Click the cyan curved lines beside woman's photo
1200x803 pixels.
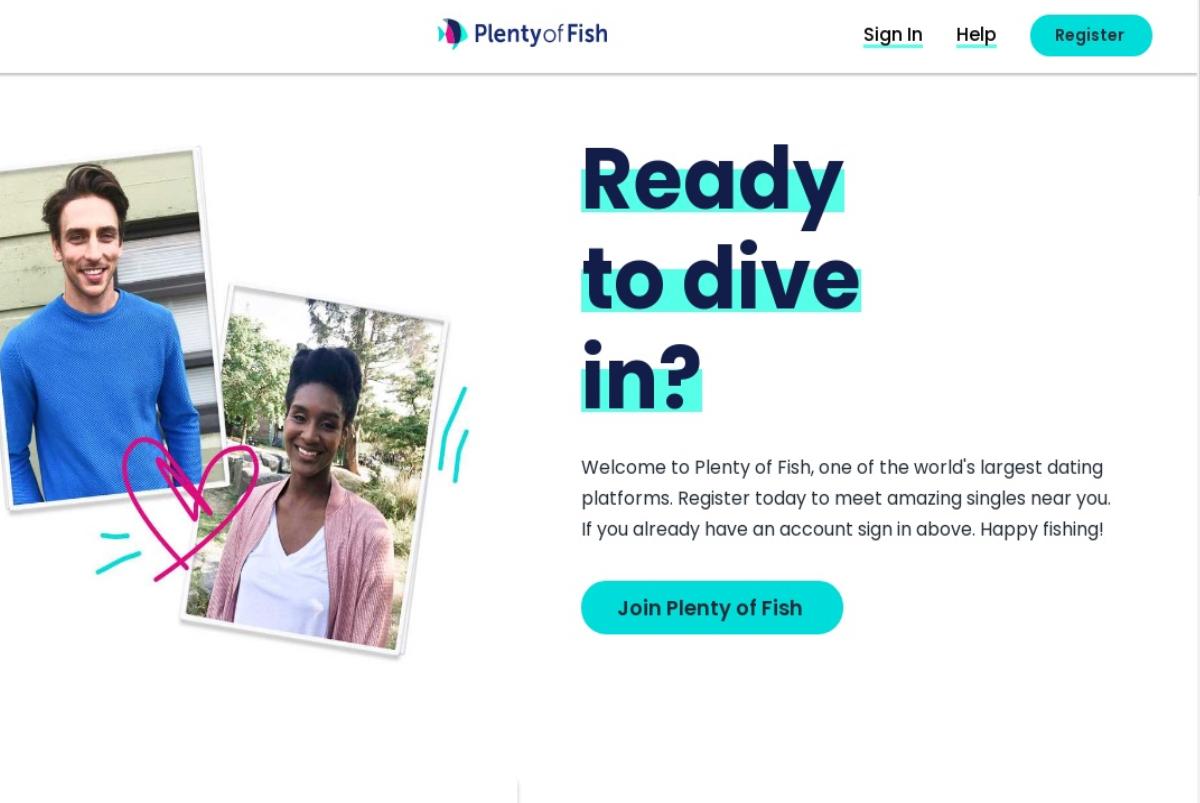pos(453,433)
